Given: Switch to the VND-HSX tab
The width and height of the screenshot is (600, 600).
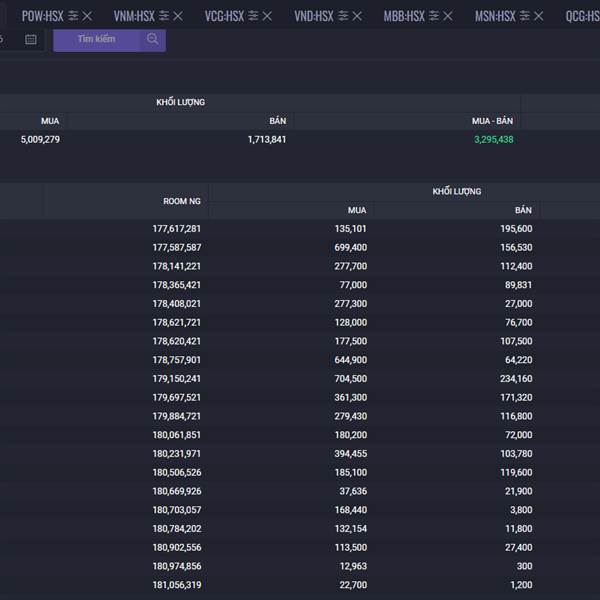Looking at the screenshot, I should pos(314,16).
